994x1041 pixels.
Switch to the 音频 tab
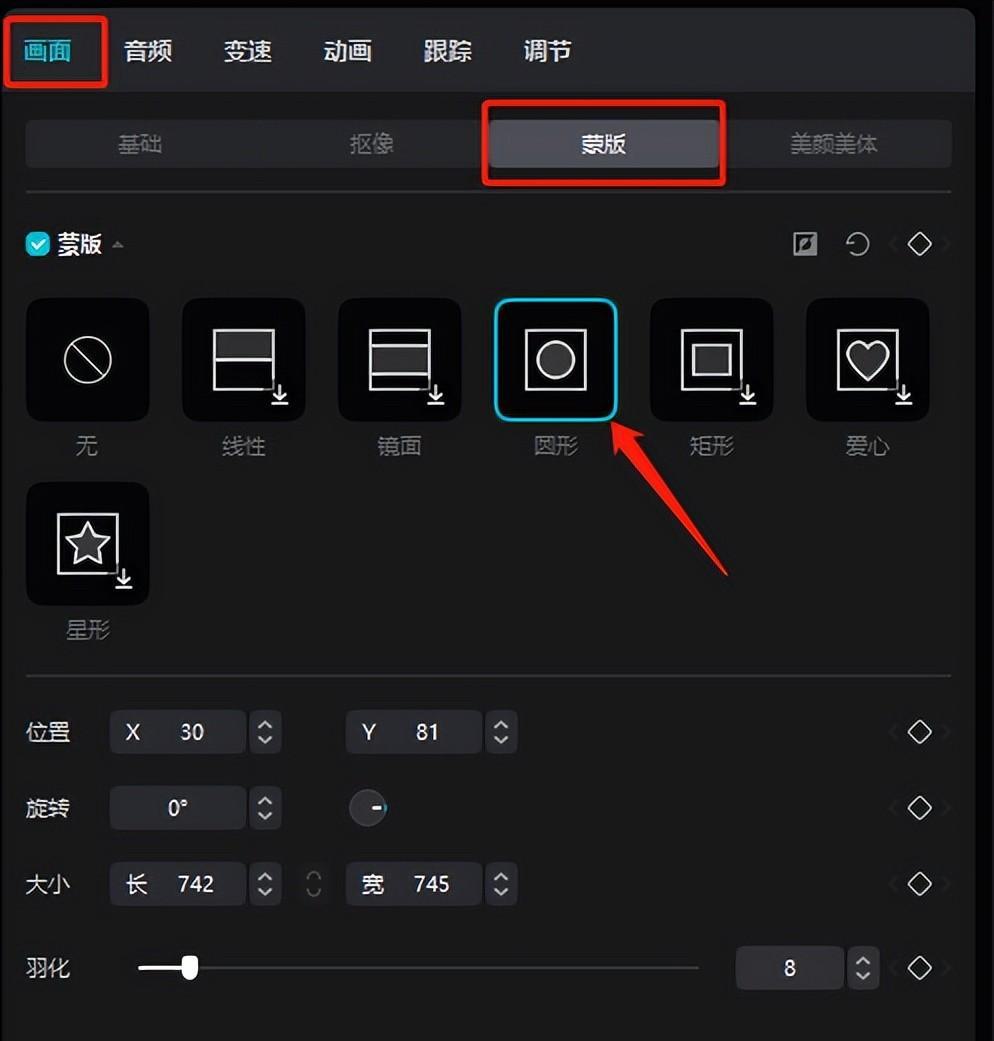point(148,51)
